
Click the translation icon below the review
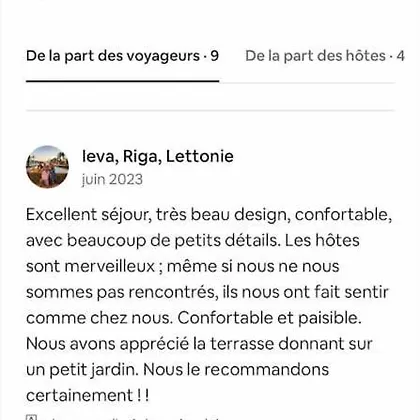pos(31,417)
